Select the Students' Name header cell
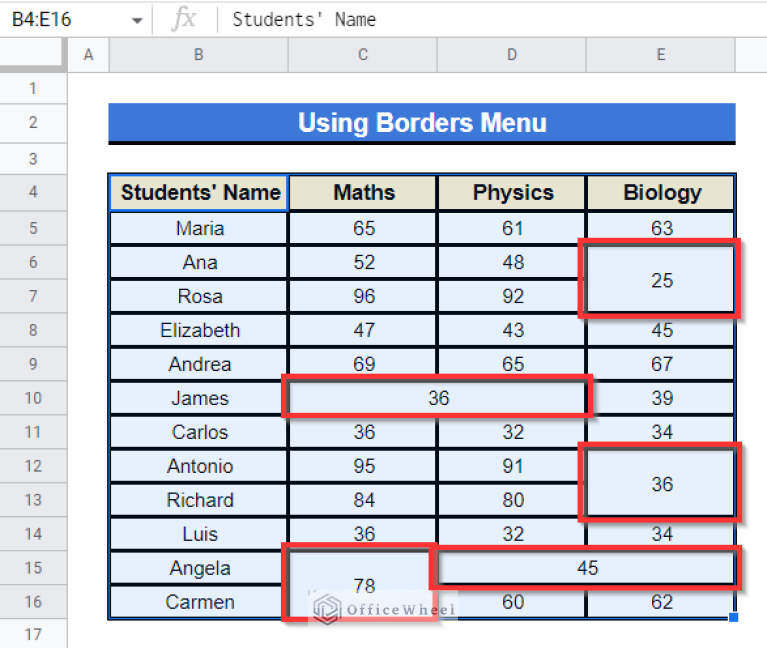This screenshot has width=767, height=648. 200,193
